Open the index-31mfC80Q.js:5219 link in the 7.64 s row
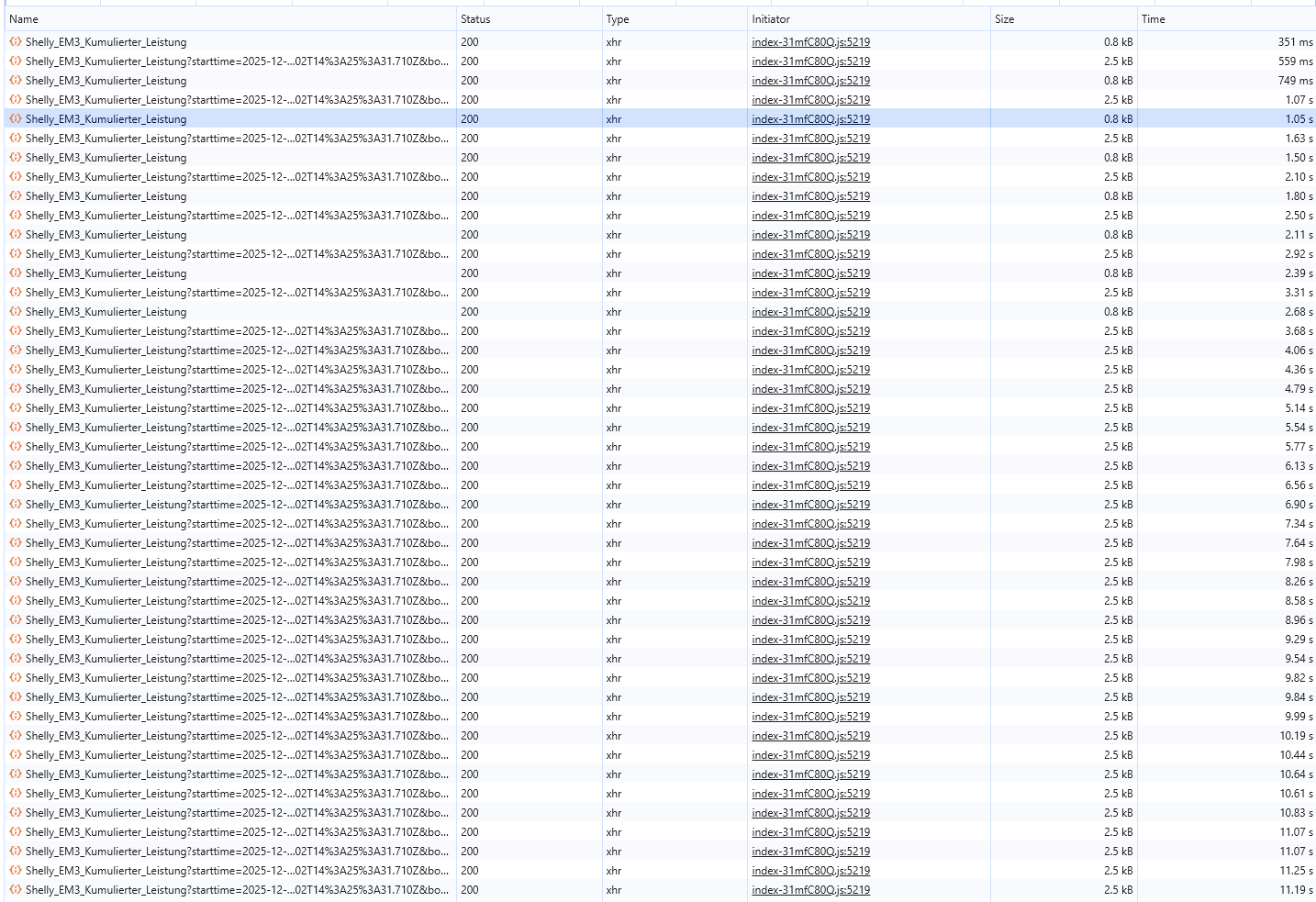This screenshot has height=902, width=1316. (x=811, y=543)
